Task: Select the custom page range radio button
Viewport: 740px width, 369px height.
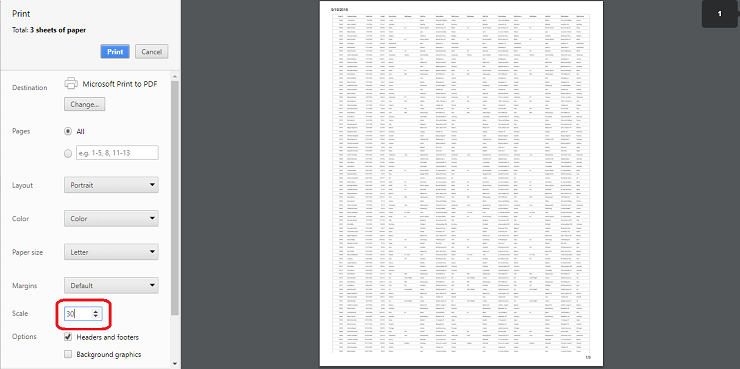Action: pyautogui.click(x=68, y=153)
